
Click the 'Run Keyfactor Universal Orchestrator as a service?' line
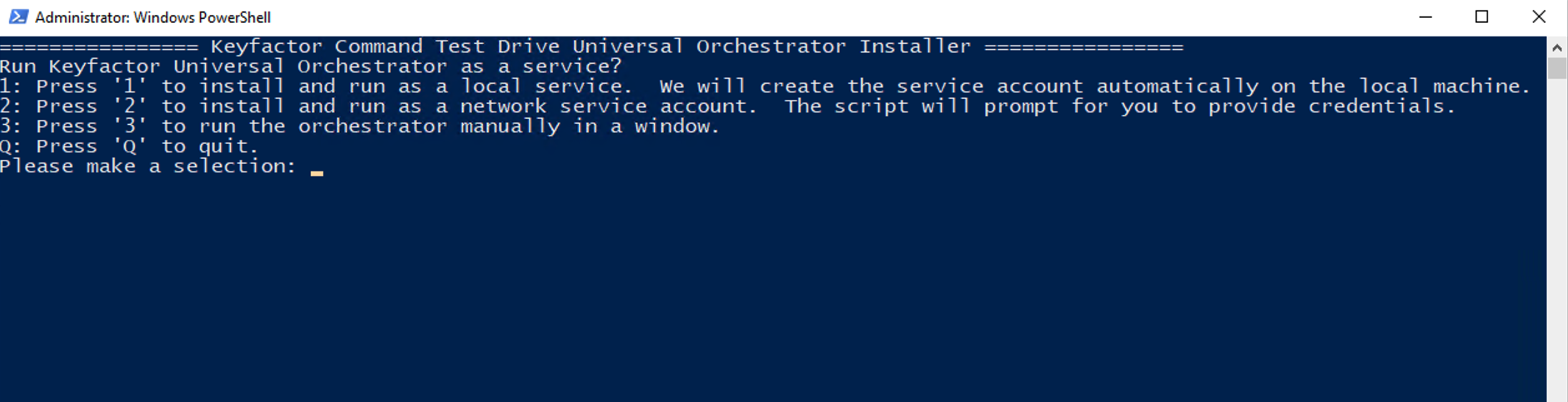pyautogui.click(x=311, y=67)
